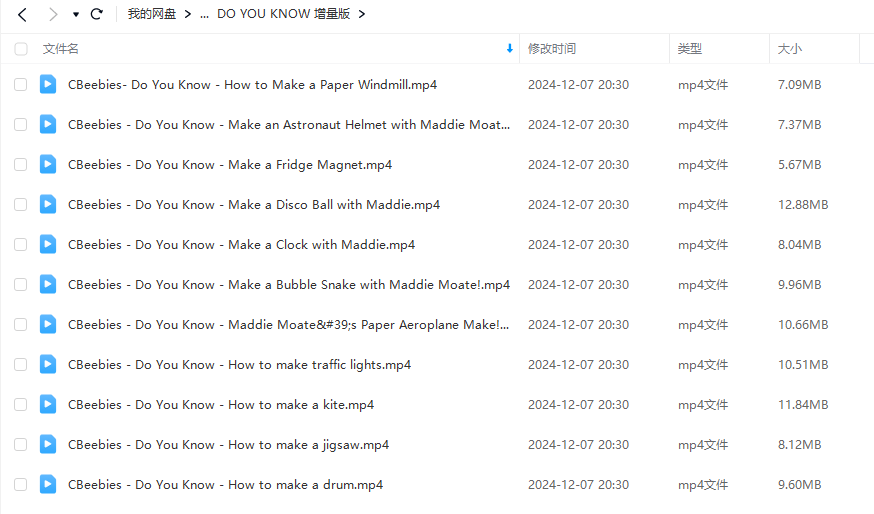The height and width of the screenshot is (514, 874).
Task: Go forward with the right arrow
Action: [x=53, y=14]
